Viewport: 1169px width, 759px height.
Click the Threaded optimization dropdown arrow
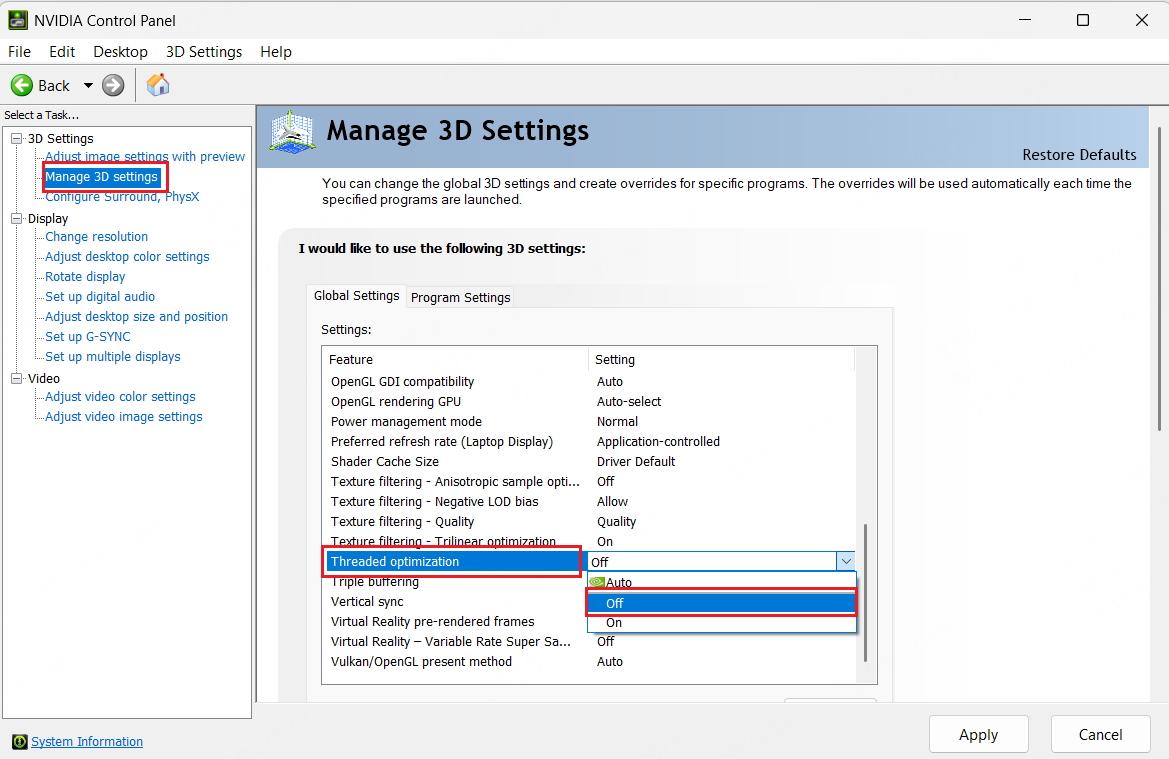click(x=845, y=561)
